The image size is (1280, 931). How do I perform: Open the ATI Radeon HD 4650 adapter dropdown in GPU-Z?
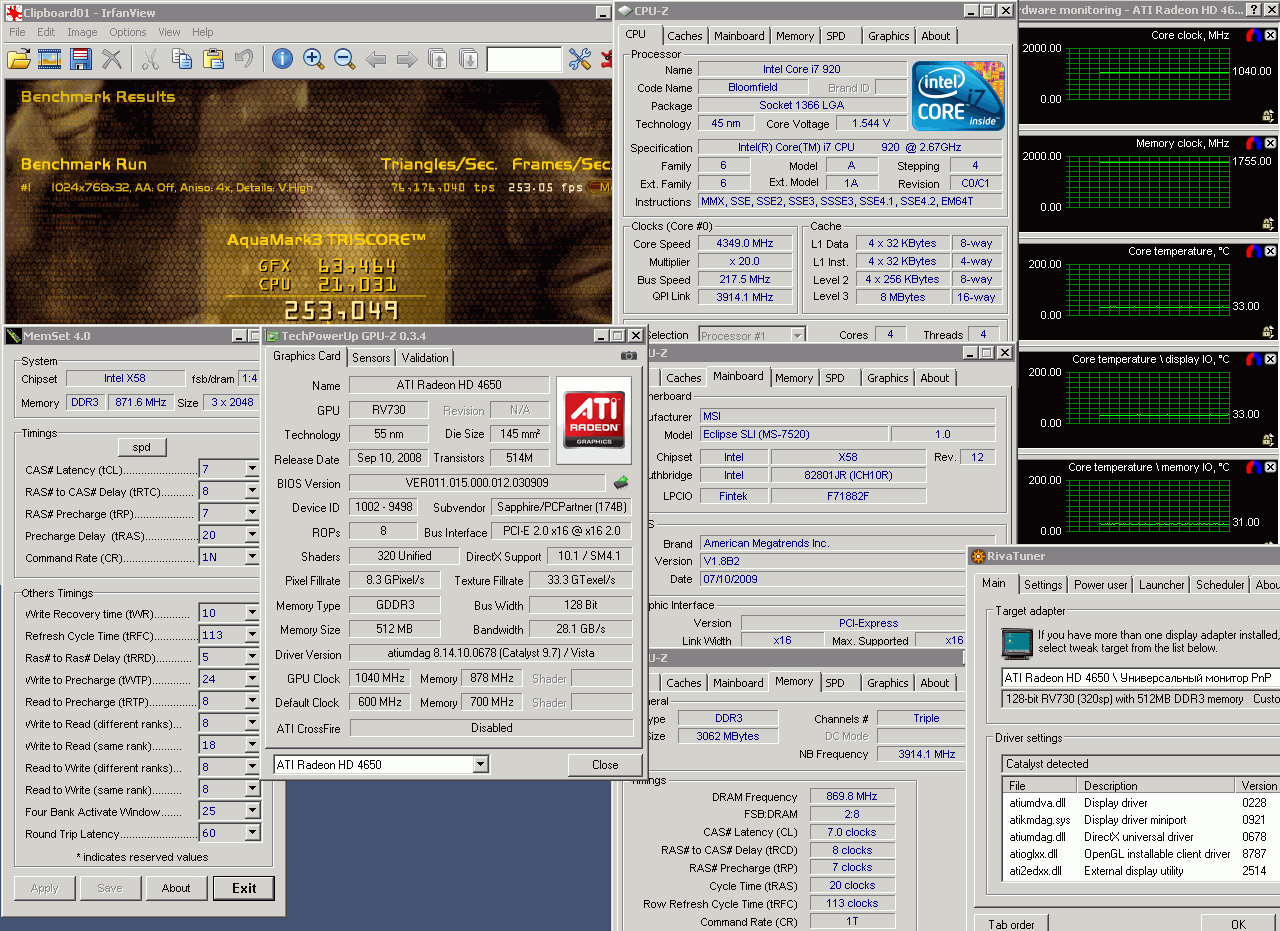[481, 765]
